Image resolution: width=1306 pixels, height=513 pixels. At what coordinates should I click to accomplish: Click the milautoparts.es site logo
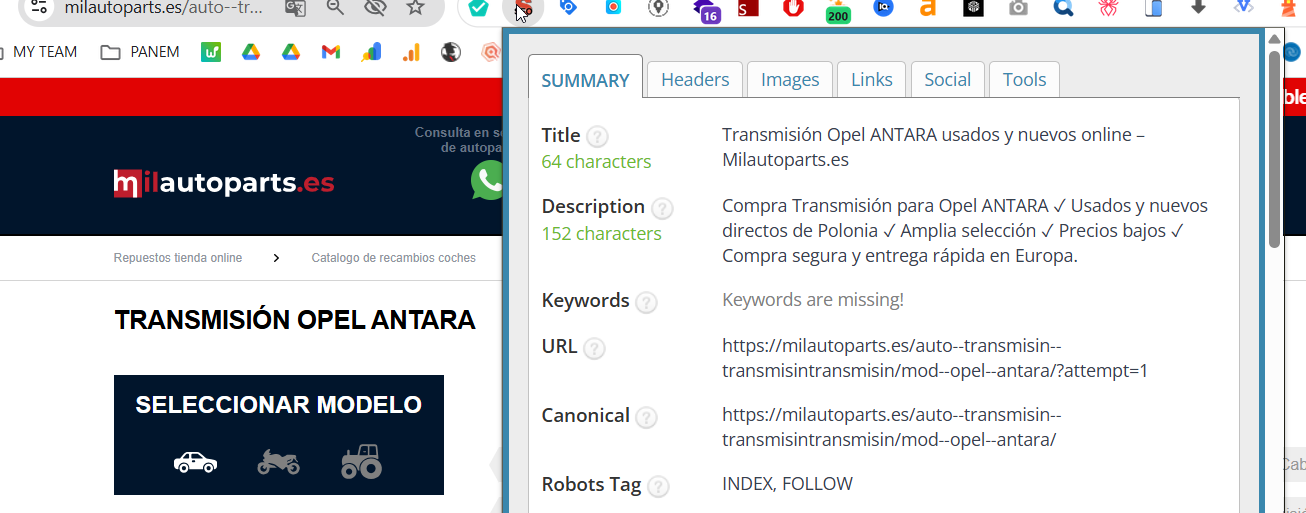(x=224, y=183)
